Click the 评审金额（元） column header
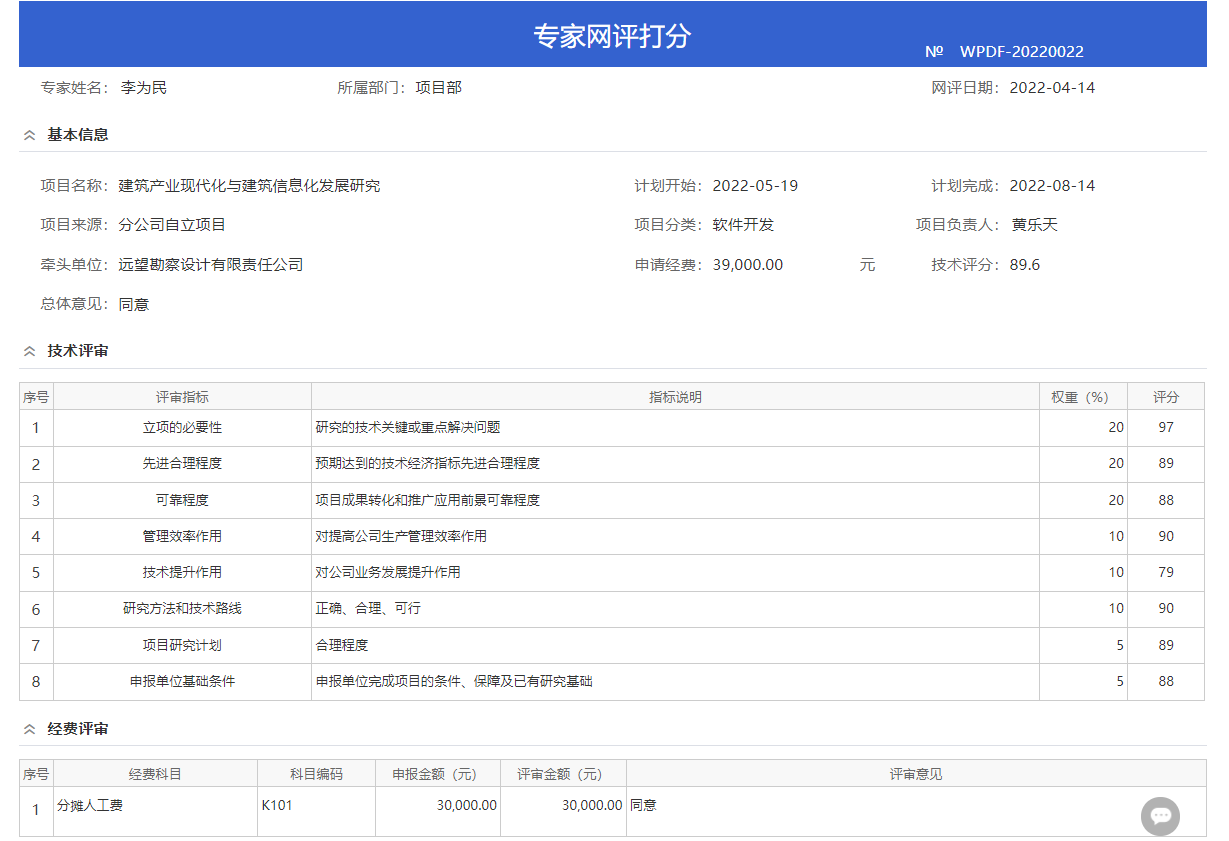Screen dimensions: 1229x841 (563, 774)
